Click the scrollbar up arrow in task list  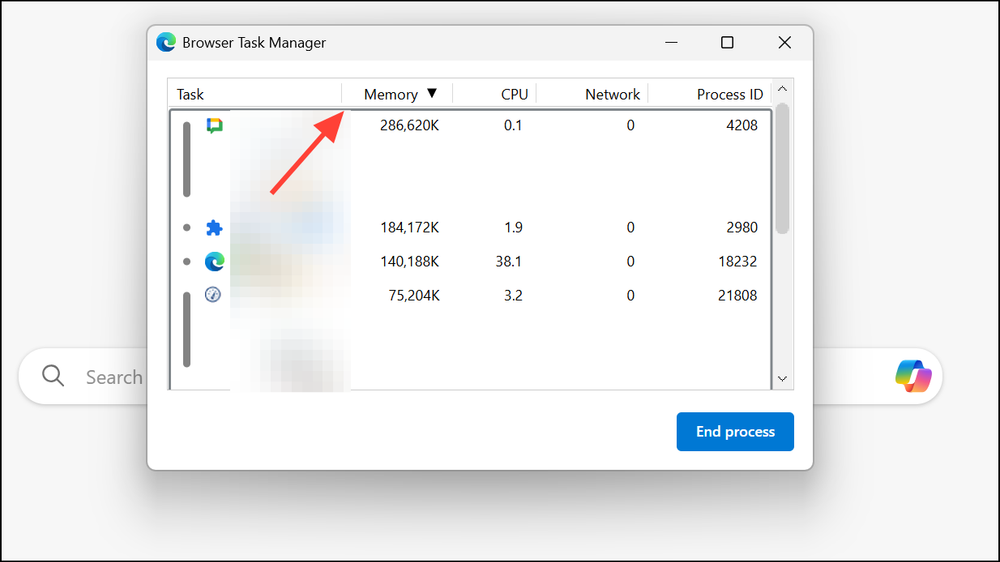pos(783,88)
